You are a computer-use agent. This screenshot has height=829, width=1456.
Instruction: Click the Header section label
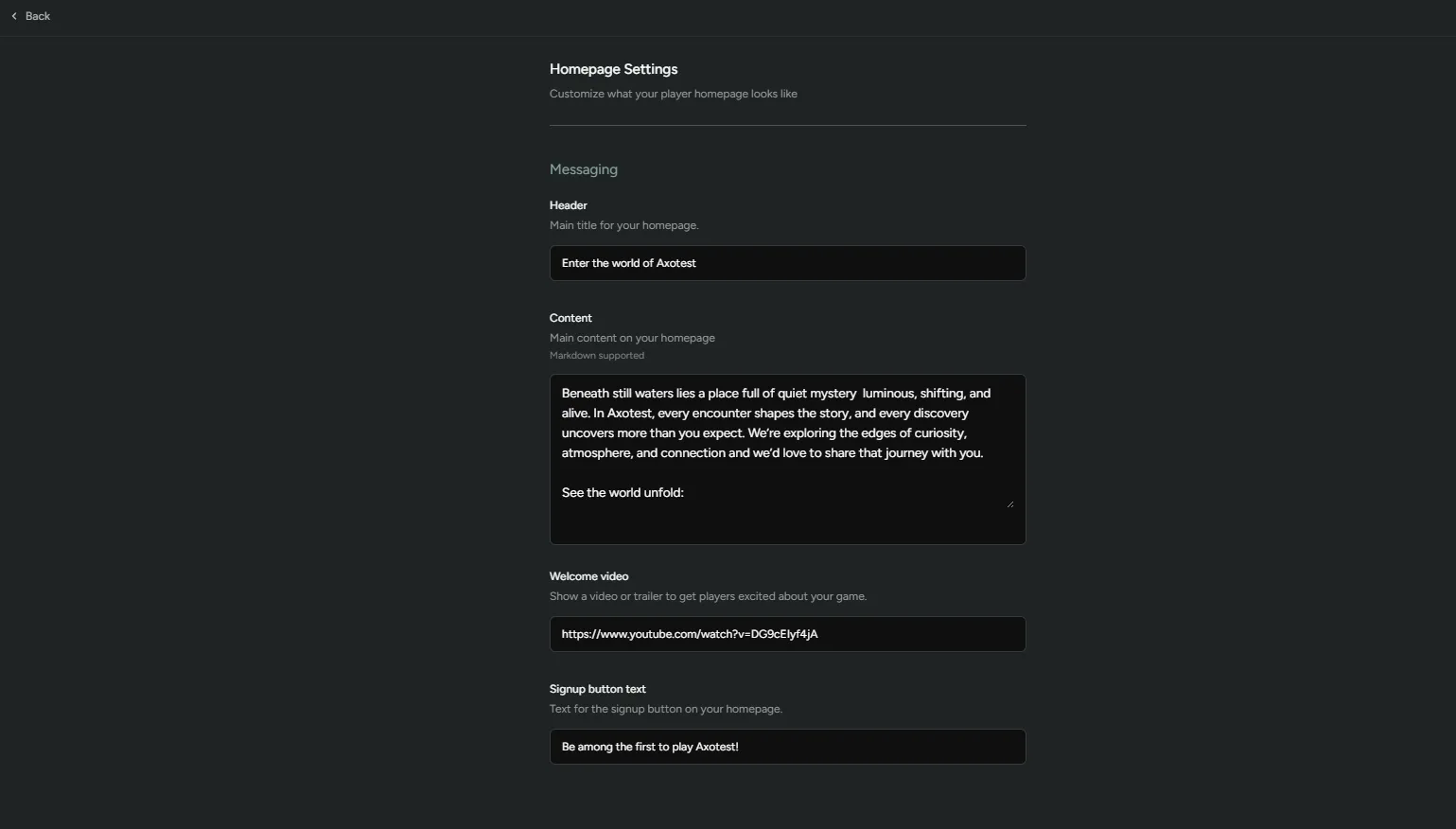[568, 204]
